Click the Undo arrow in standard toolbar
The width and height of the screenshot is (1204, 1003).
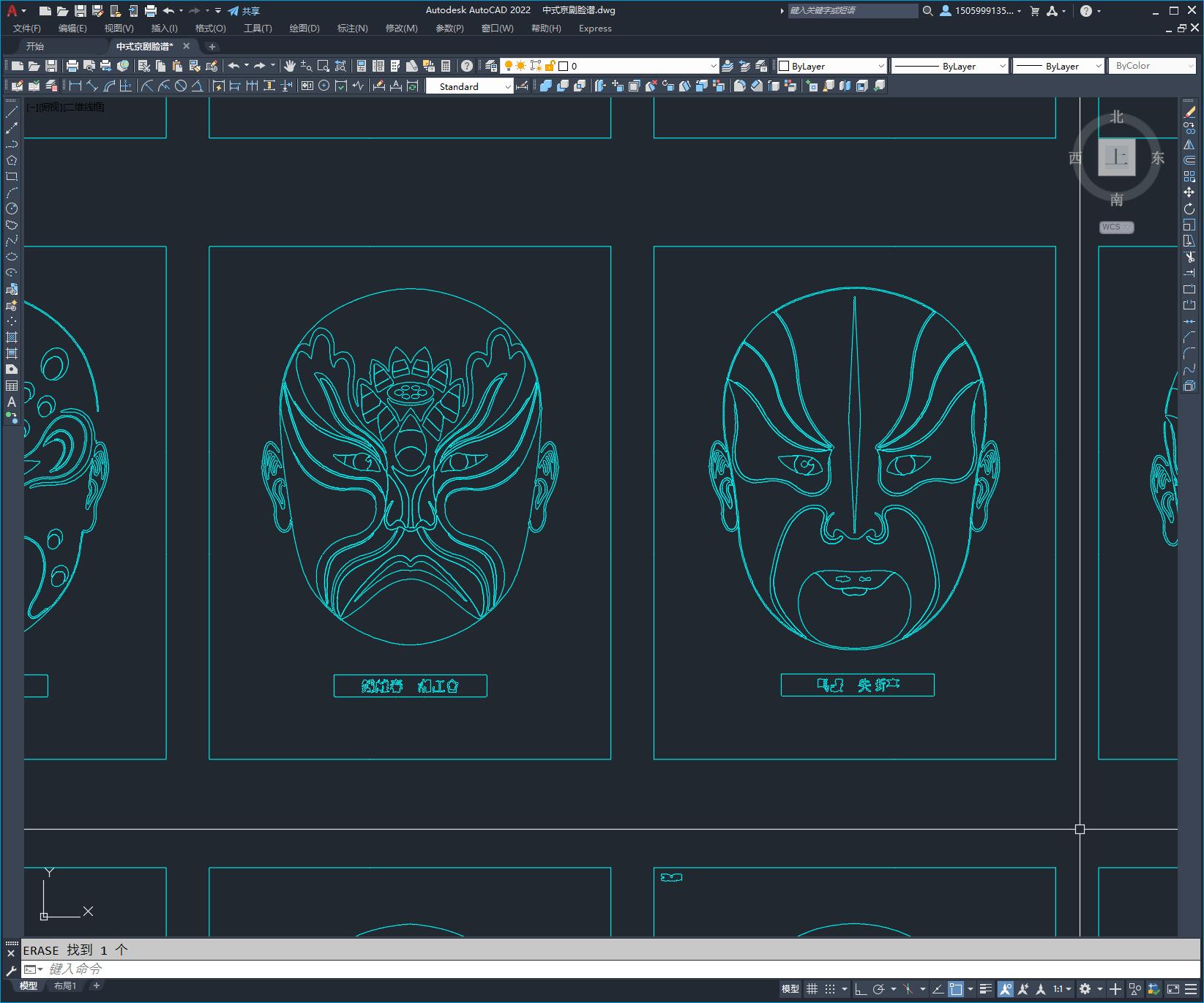click(233, 66)
